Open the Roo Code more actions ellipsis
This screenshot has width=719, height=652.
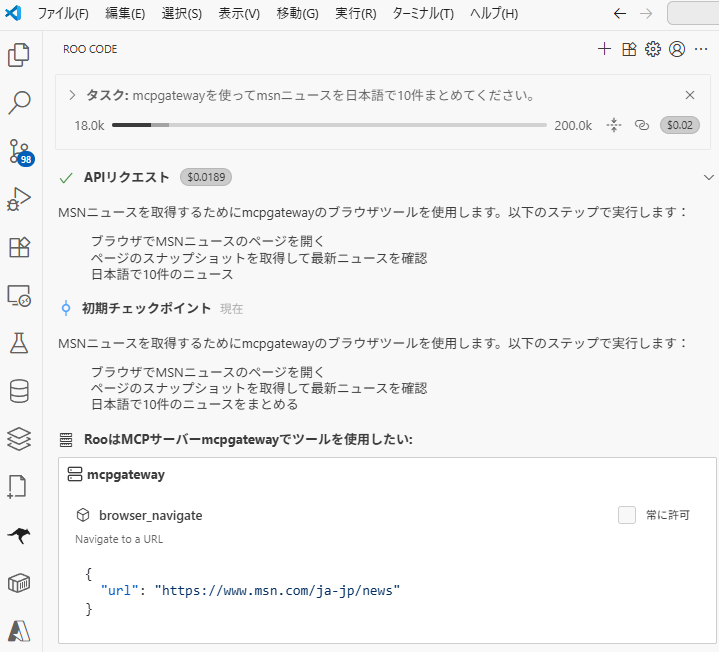(701, 49)
